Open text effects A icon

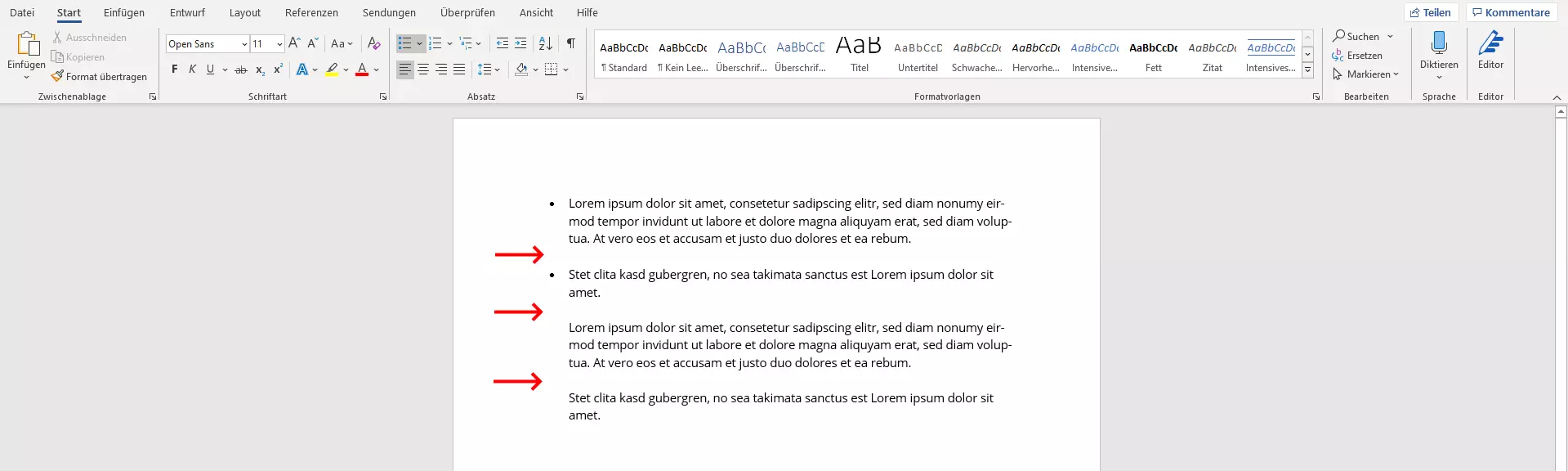tap(302, 70)
